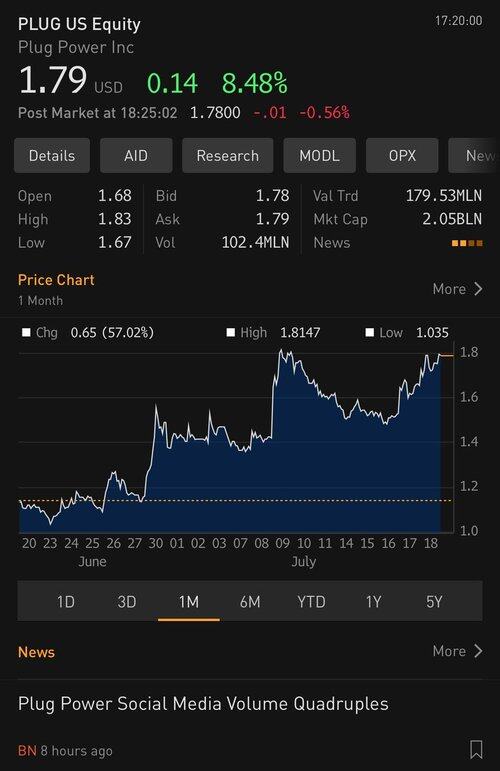Expand News section via More chevron

tap(458, 651)
